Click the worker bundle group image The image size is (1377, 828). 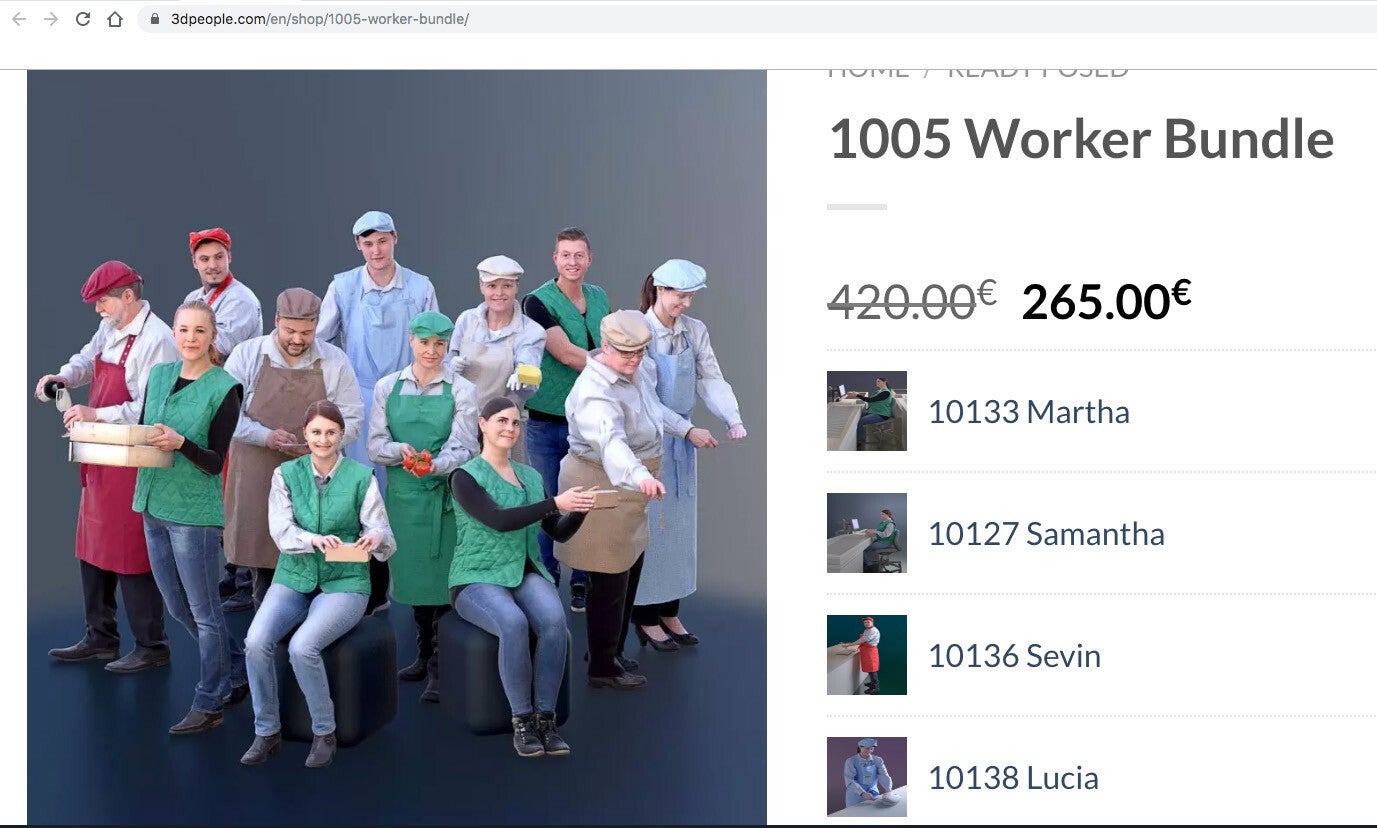(x=397, y=447)
